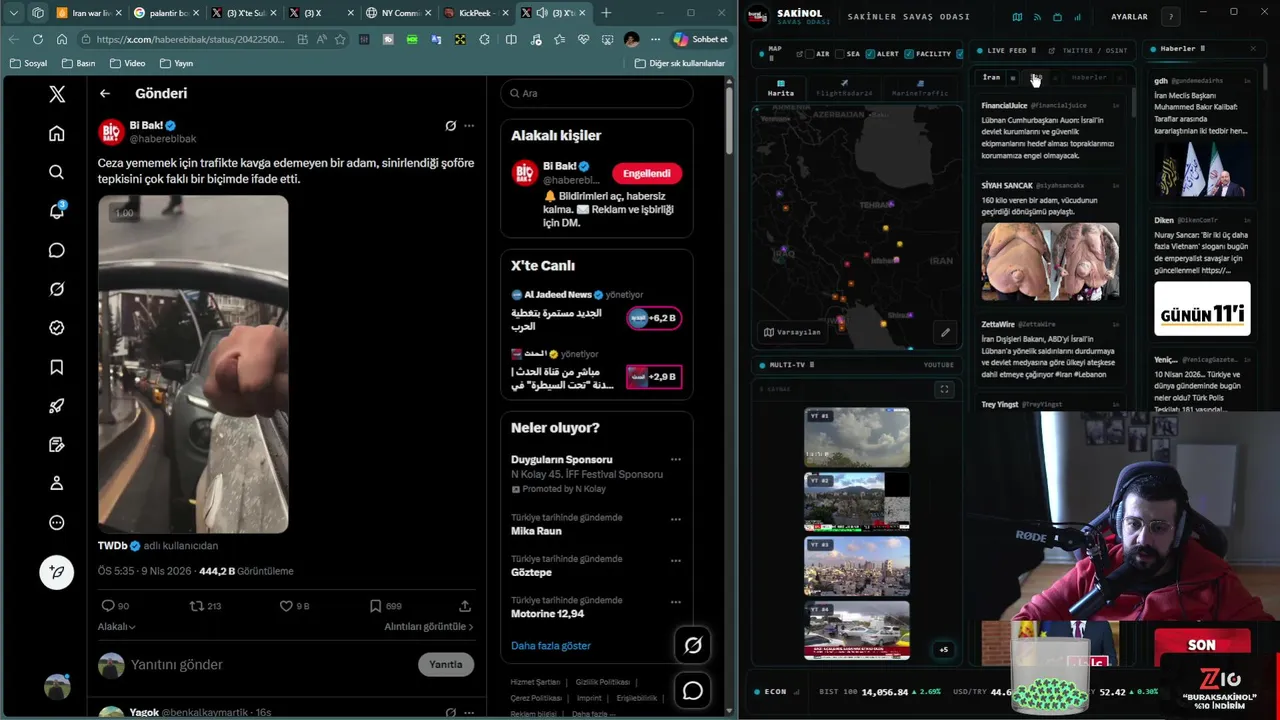
Task: Click the Grok icon next to the Bi Bak! post menu
Action: click(x=451, y=126)
